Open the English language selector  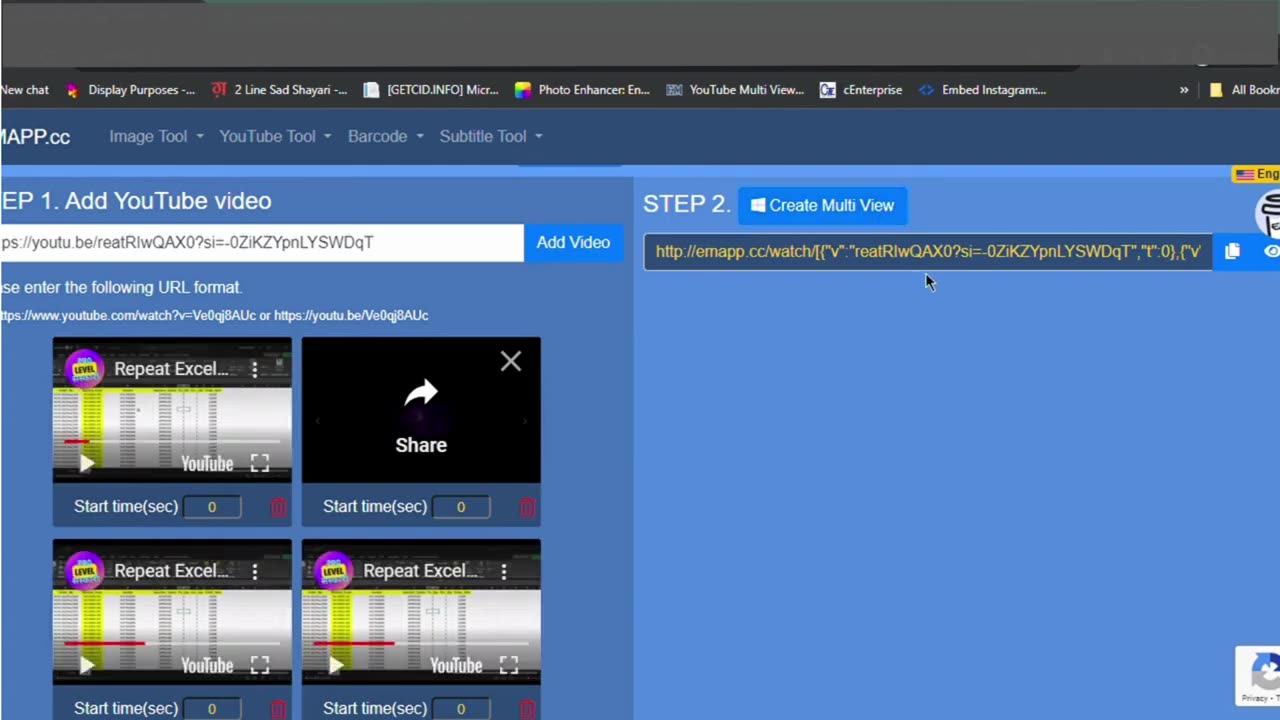pos(1257,174)
